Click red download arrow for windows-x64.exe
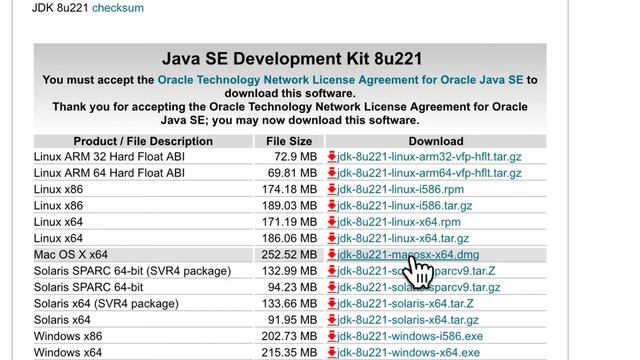The height and width of the screenshot is (360, 640). [x=332, y=352]
